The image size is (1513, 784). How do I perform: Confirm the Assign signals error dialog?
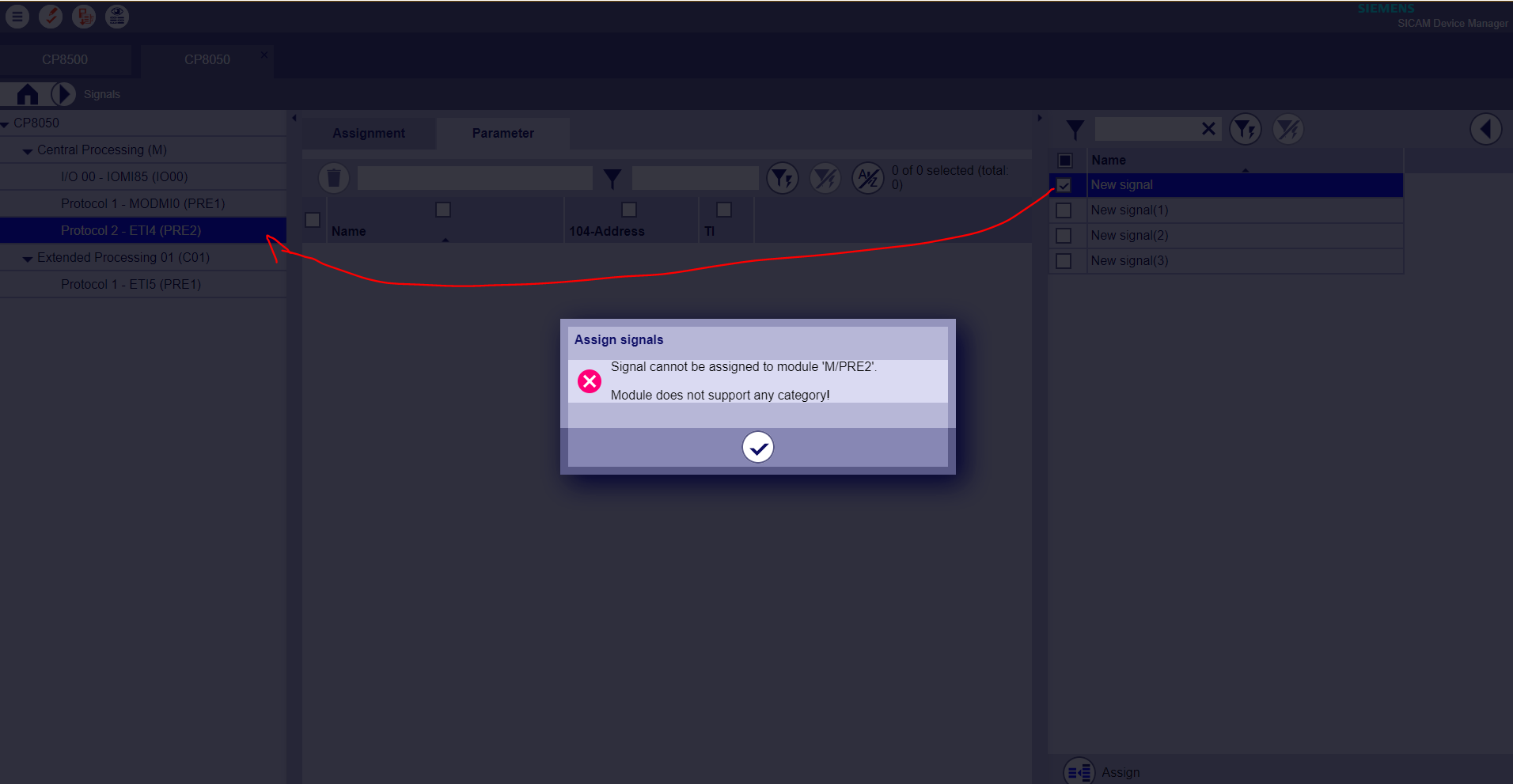click(757, 448)
